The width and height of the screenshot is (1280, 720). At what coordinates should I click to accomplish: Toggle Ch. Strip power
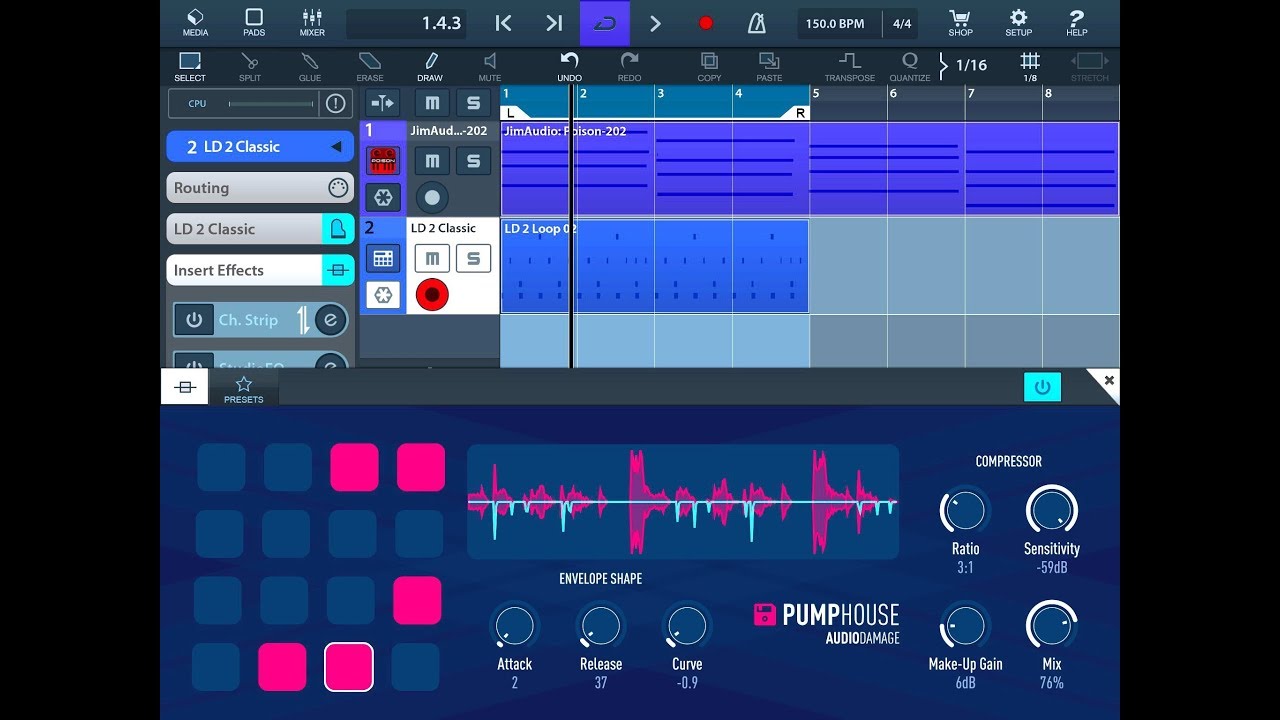tap(194, 320)
